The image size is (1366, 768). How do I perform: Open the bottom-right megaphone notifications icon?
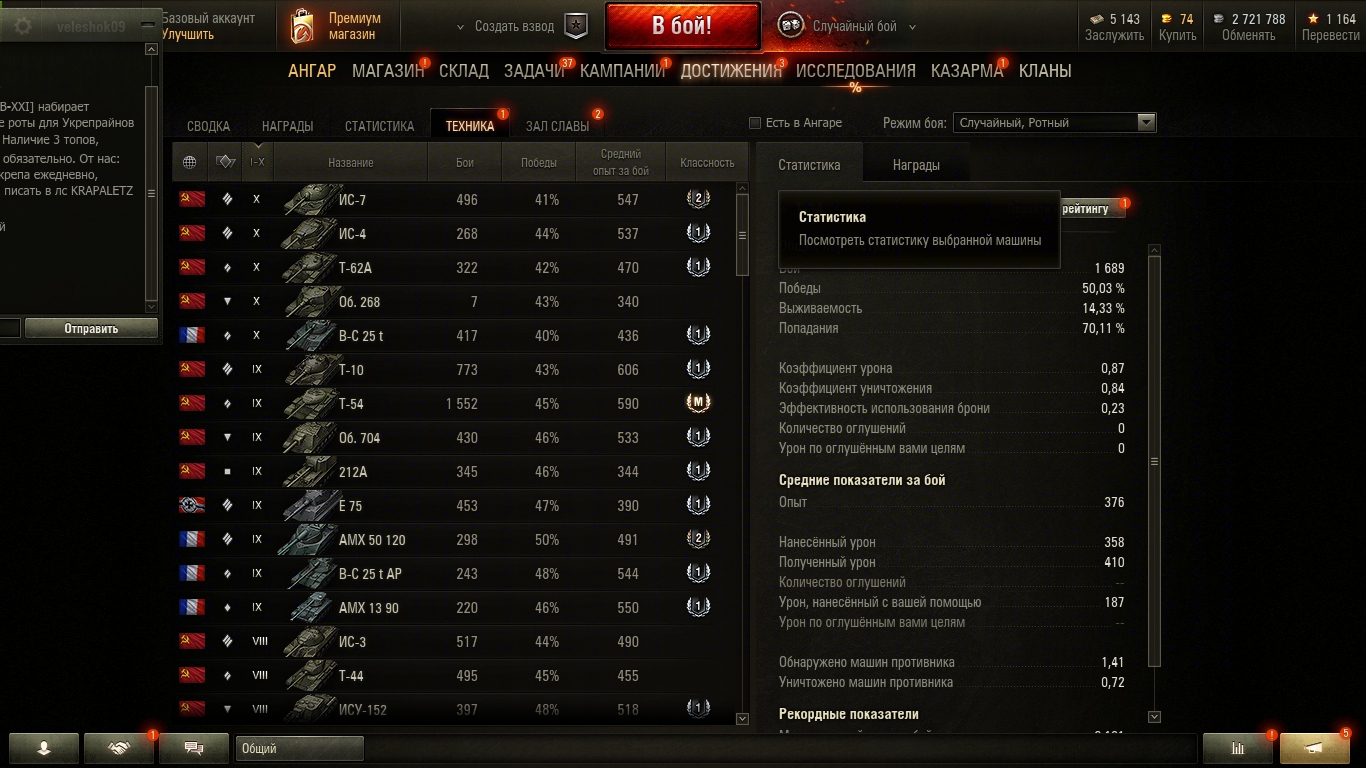[1315, 748]
